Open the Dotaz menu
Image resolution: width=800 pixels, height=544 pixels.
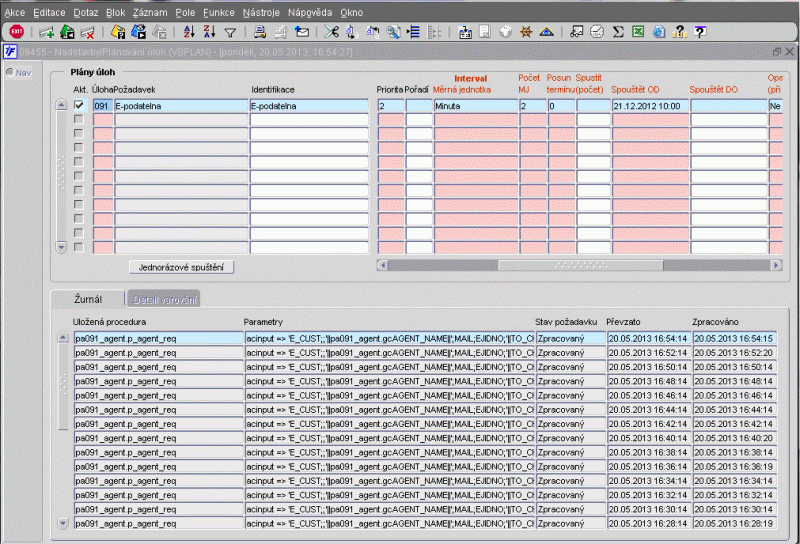pos(86,12)
